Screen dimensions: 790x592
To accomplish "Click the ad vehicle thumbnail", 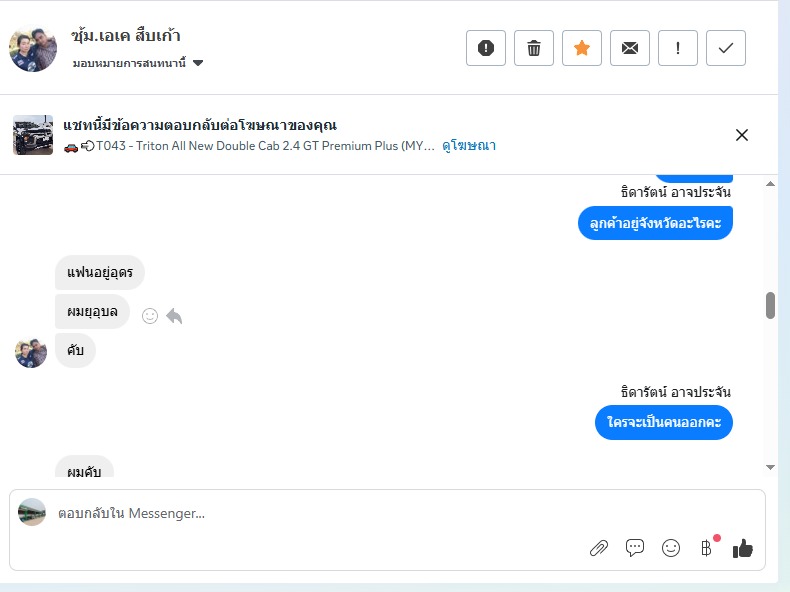I will pos(33,135).
